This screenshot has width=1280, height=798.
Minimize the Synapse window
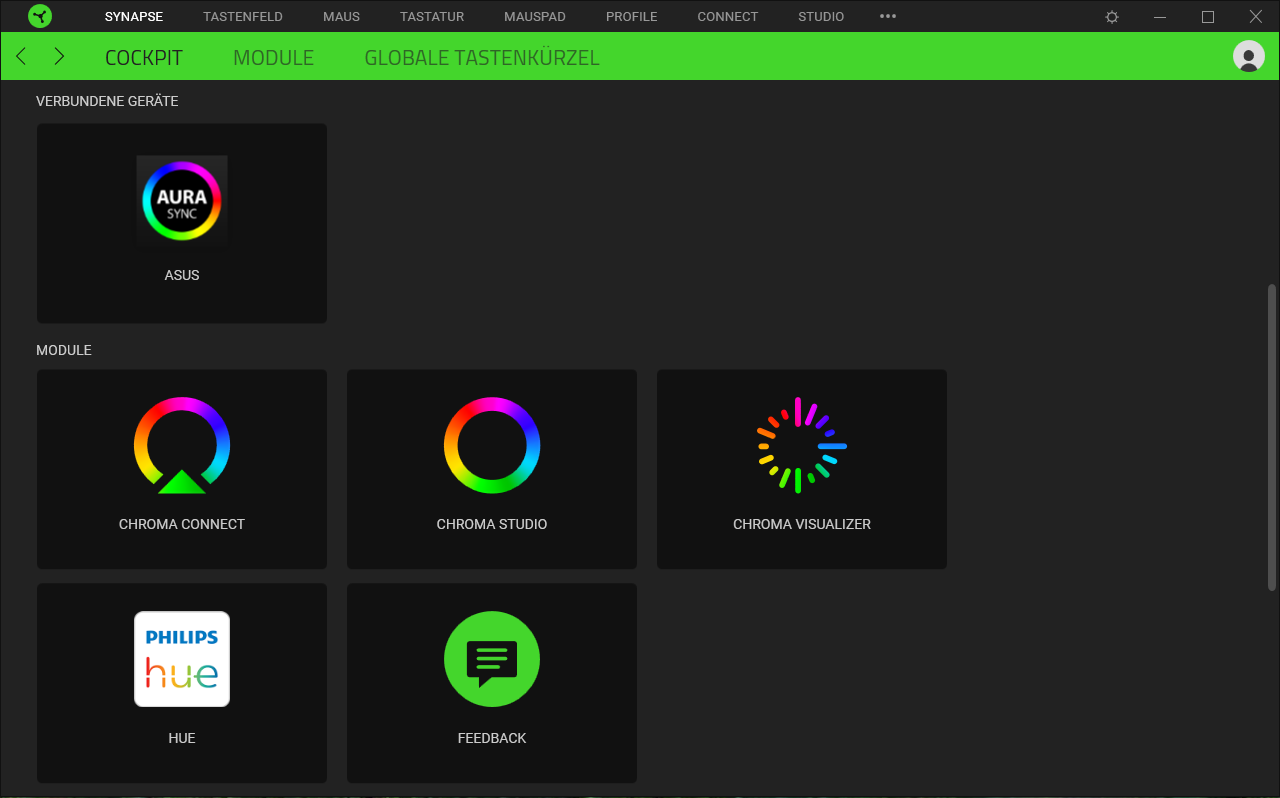pos(1160,17)
